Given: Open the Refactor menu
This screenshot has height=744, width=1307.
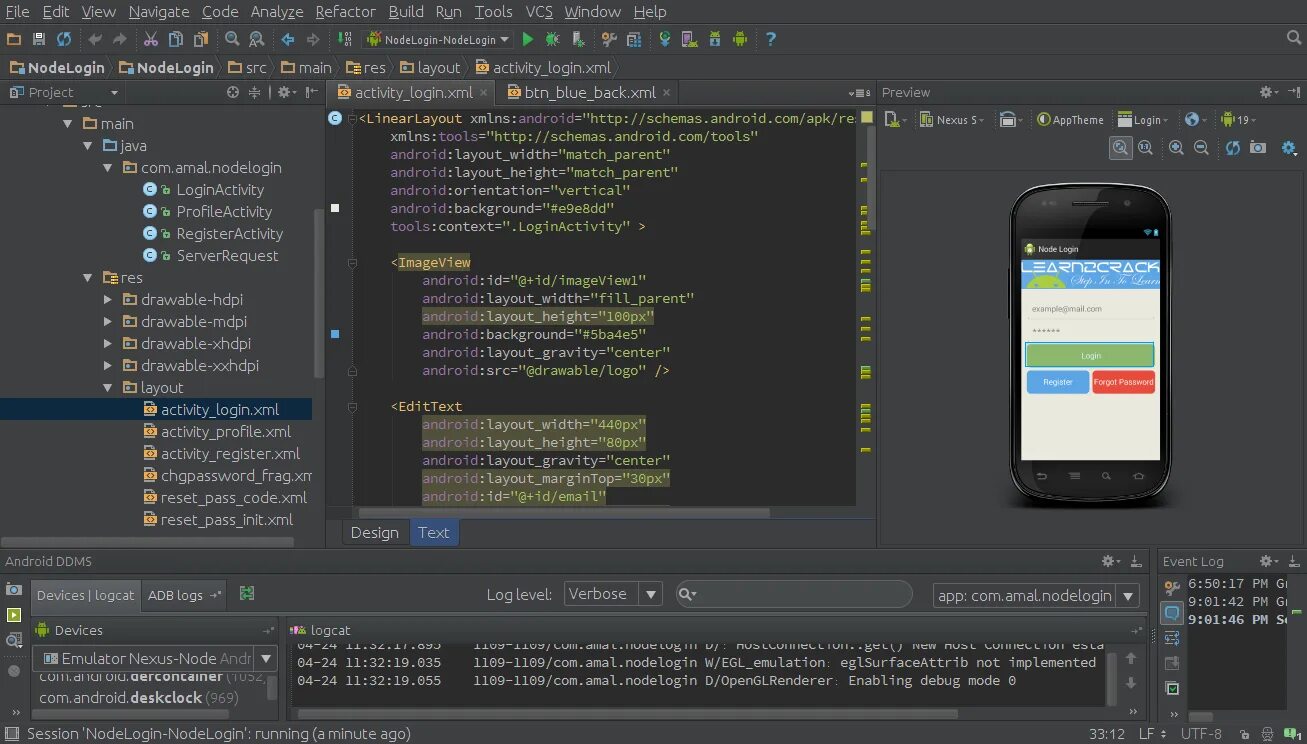Looking at the screenshot, I should point(345,12).
